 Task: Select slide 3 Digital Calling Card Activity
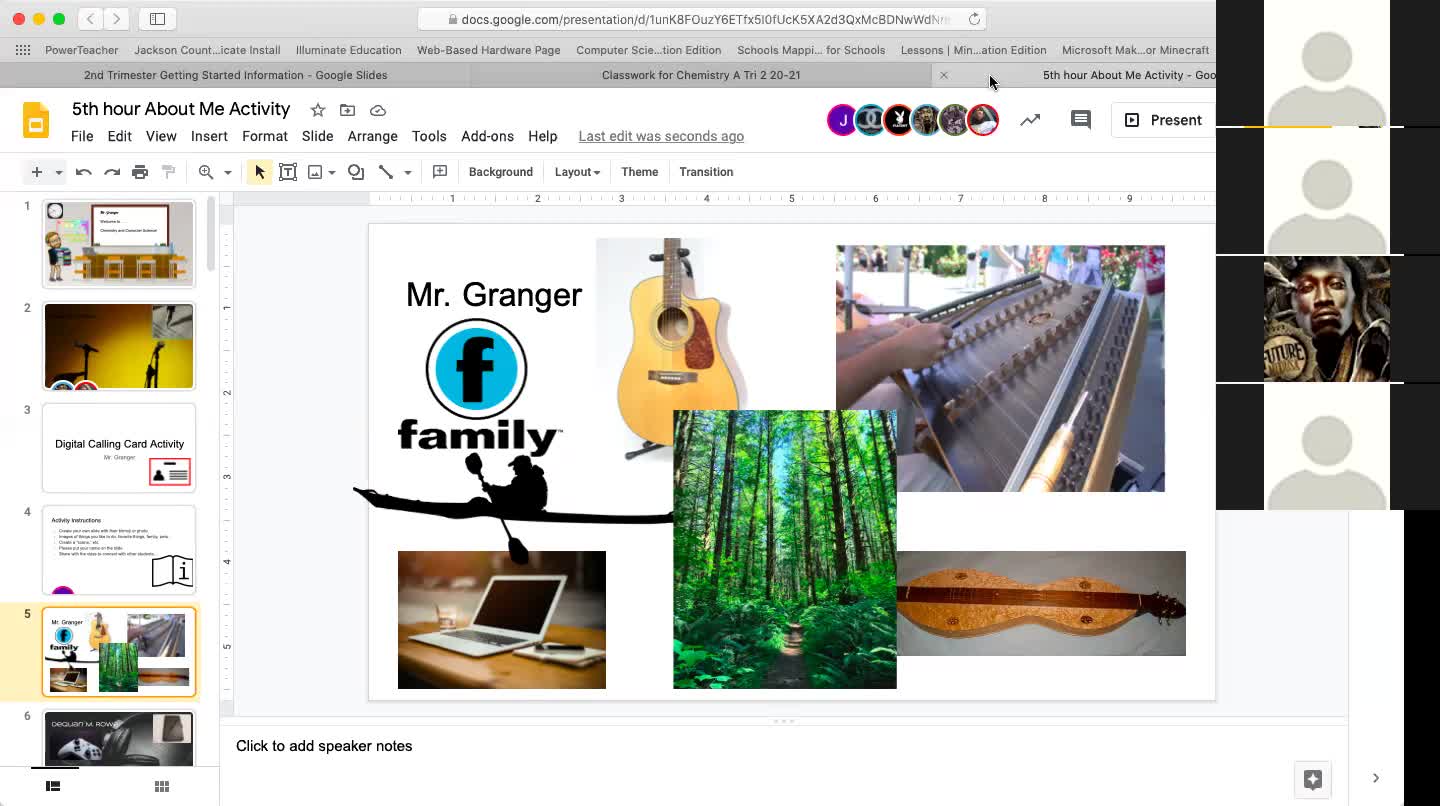pos(119,448)
